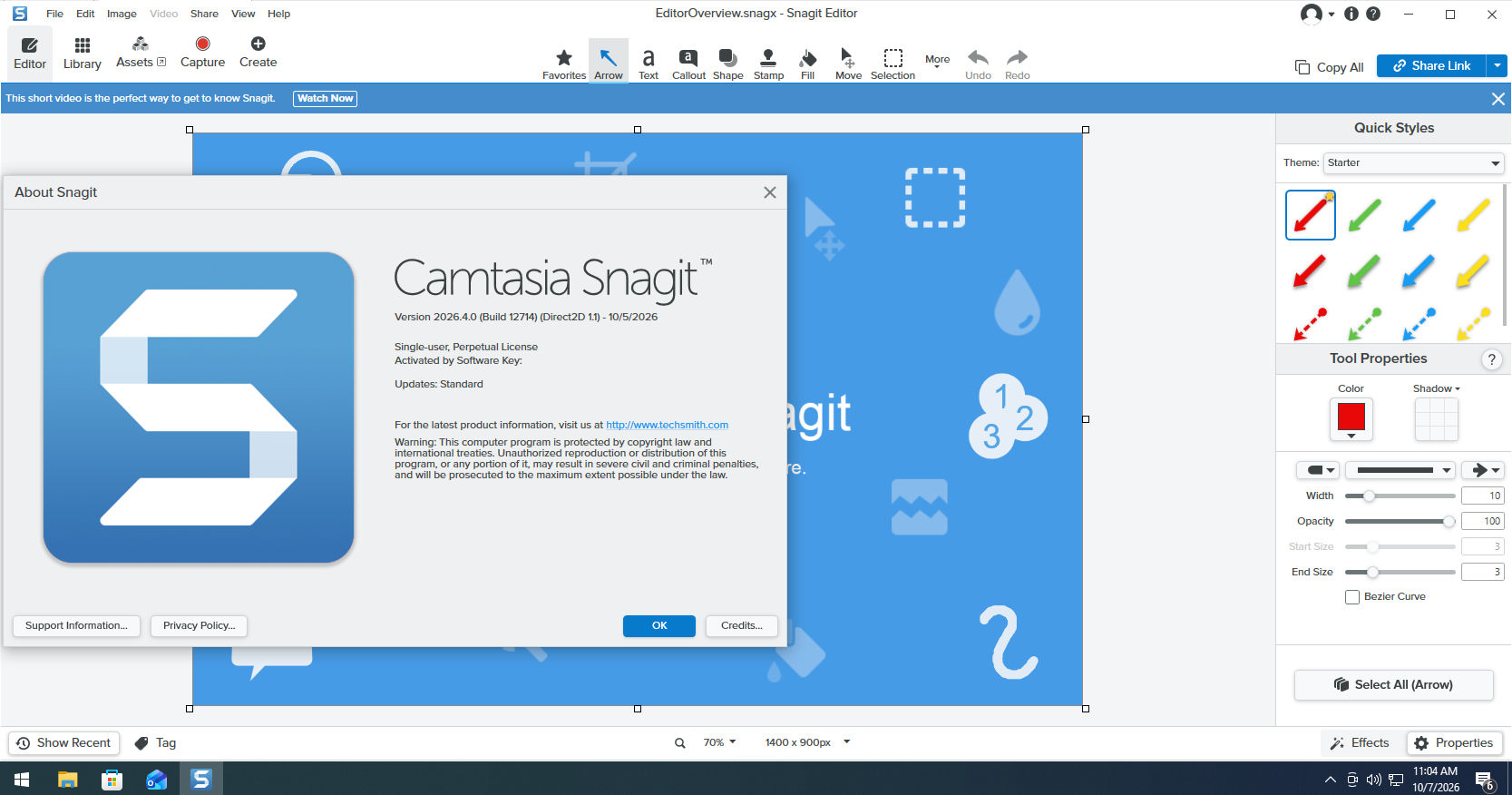Select the Move tool
This screenshot has width=1512, height=795.
pos(848,62)
